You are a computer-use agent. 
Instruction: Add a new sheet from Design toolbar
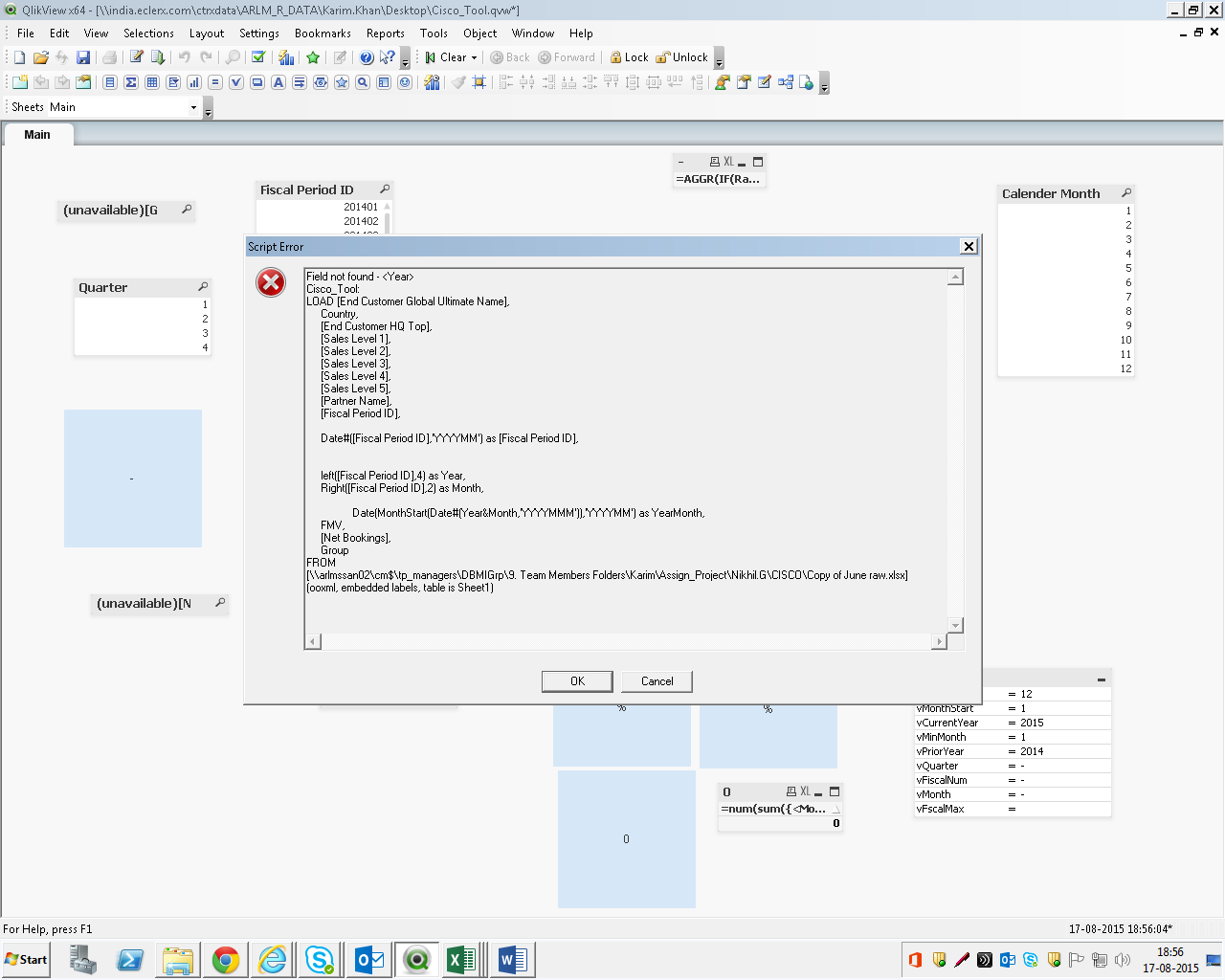(19, 82)
